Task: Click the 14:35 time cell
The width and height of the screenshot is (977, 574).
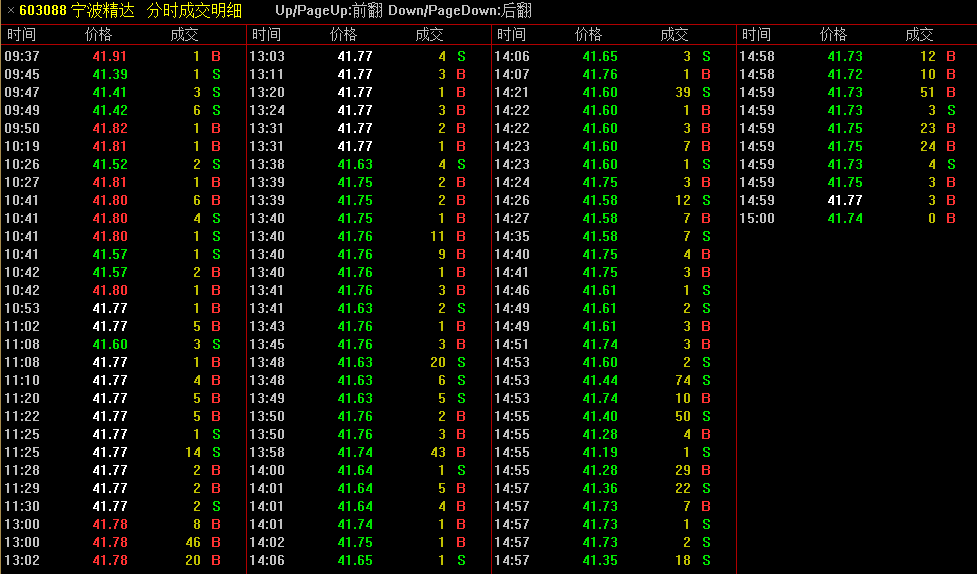Action: point(512,237)
